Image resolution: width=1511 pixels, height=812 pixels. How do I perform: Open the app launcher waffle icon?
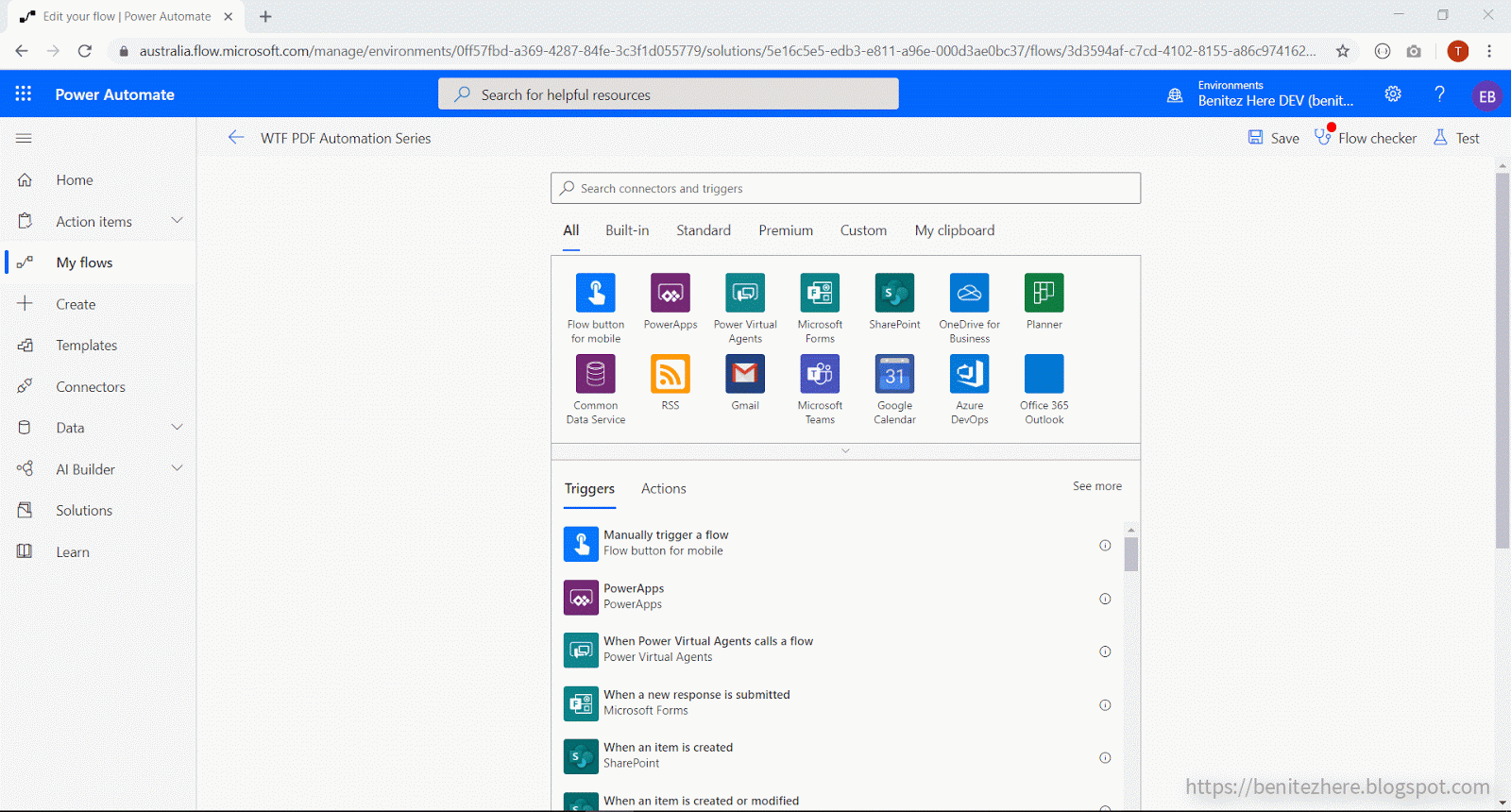coord(24,93)
